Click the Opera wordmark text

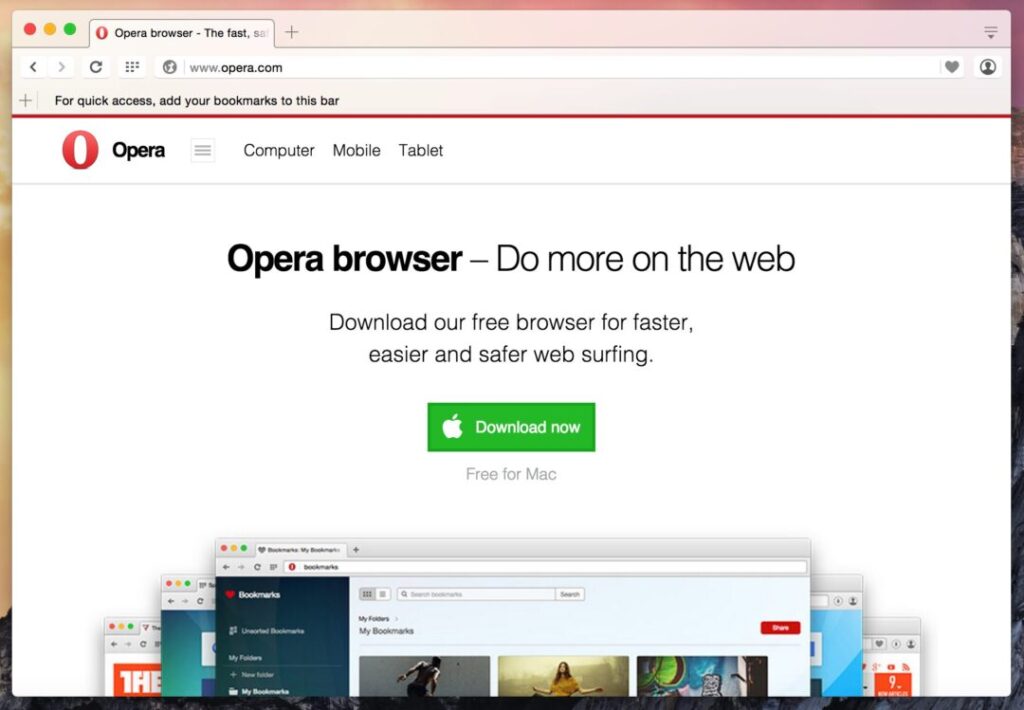click(x=138, y=150)
